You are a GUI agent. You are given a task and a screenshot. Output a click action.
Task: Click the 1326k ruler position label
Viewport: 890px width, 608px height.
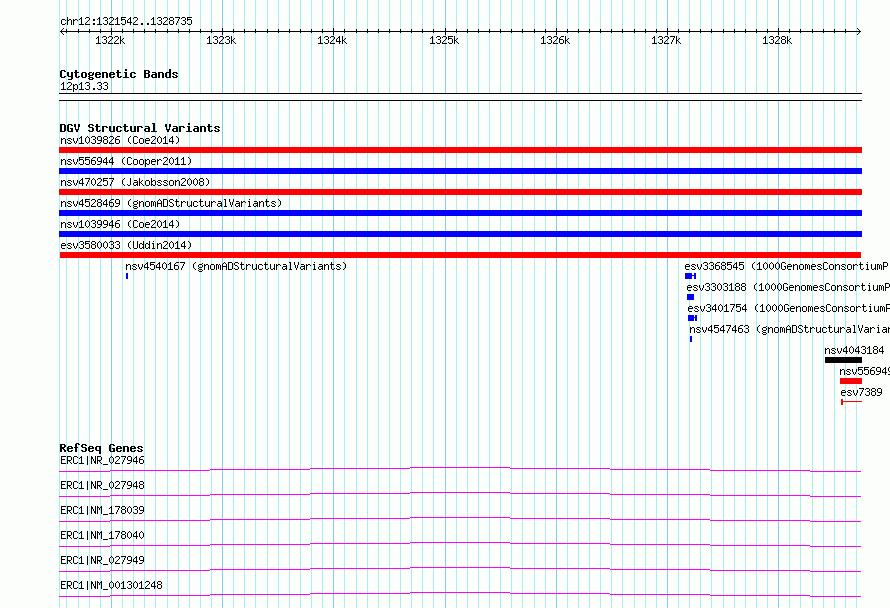click(x=555, y=40)
